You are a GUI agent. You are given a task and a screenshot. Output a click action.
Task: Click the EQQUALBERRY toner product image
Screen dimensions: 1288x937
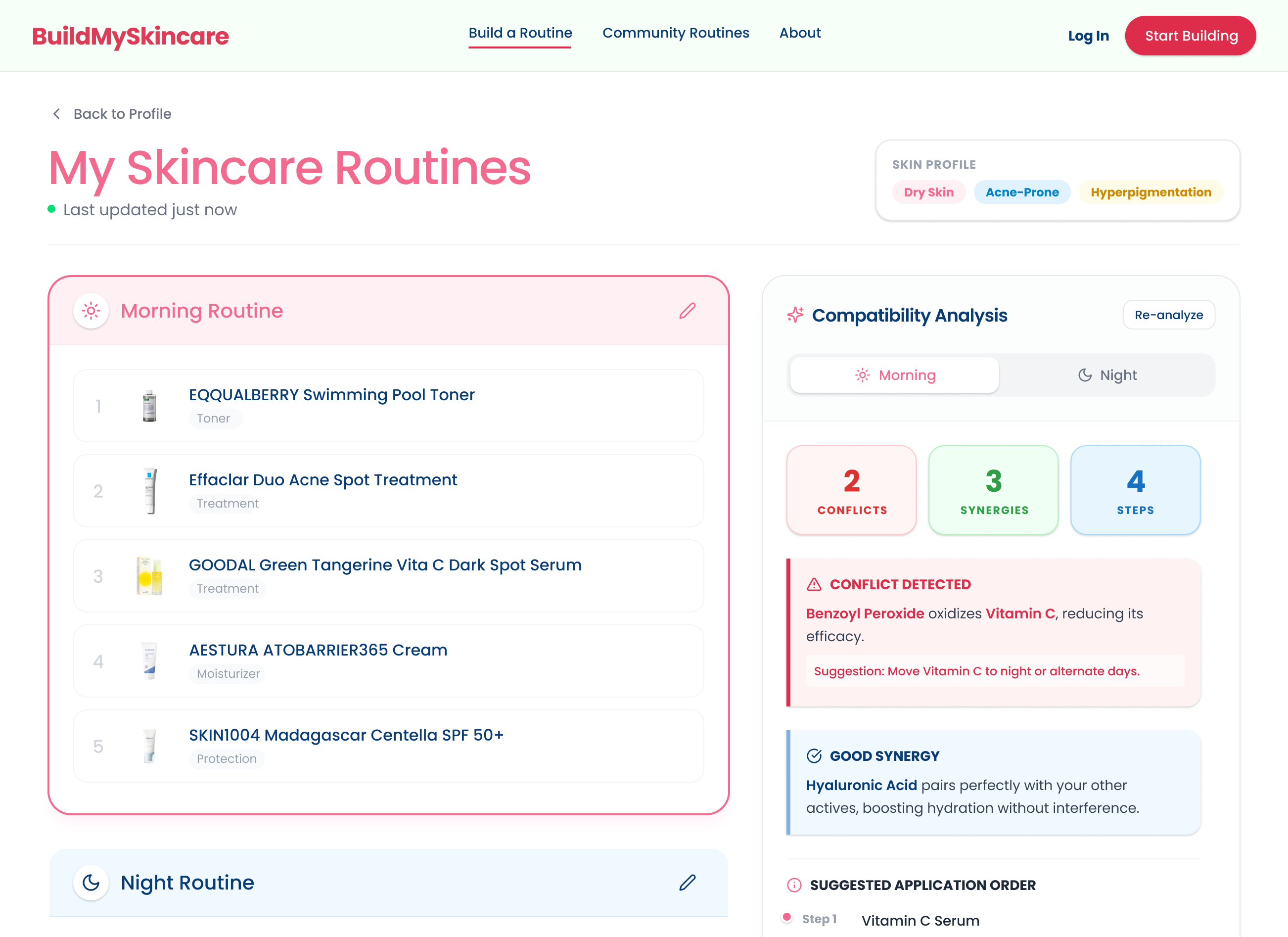tap(149, 406)
